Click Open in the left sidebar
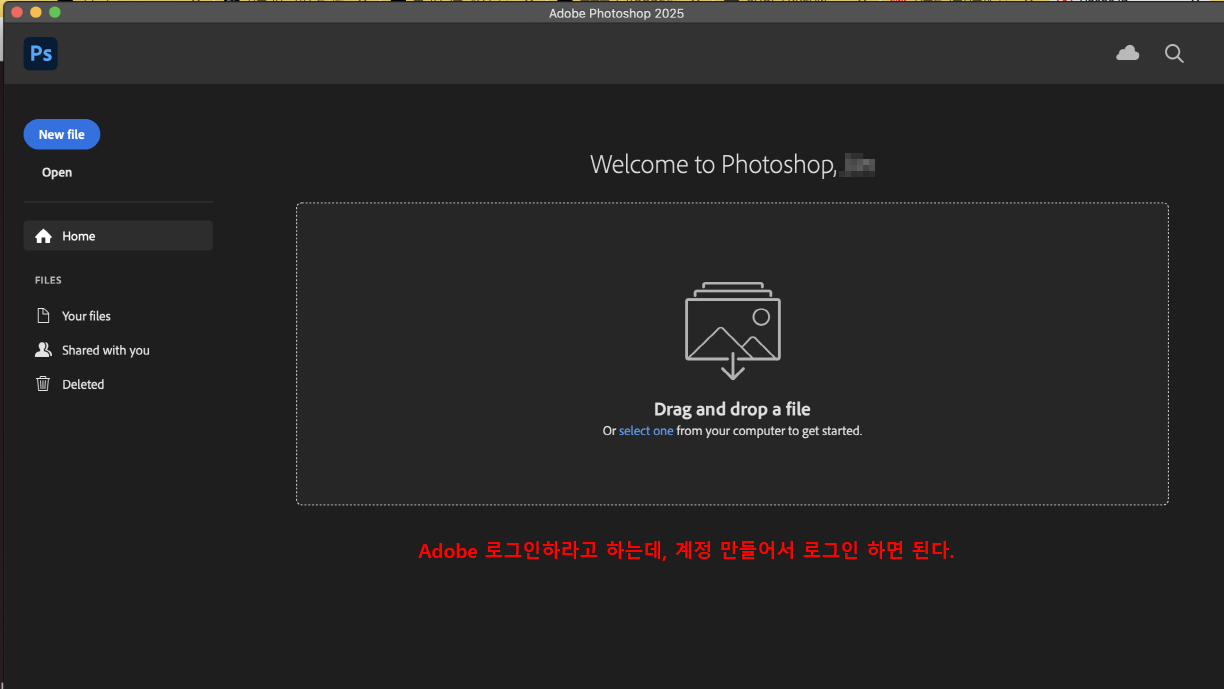 tap(56, 171)
